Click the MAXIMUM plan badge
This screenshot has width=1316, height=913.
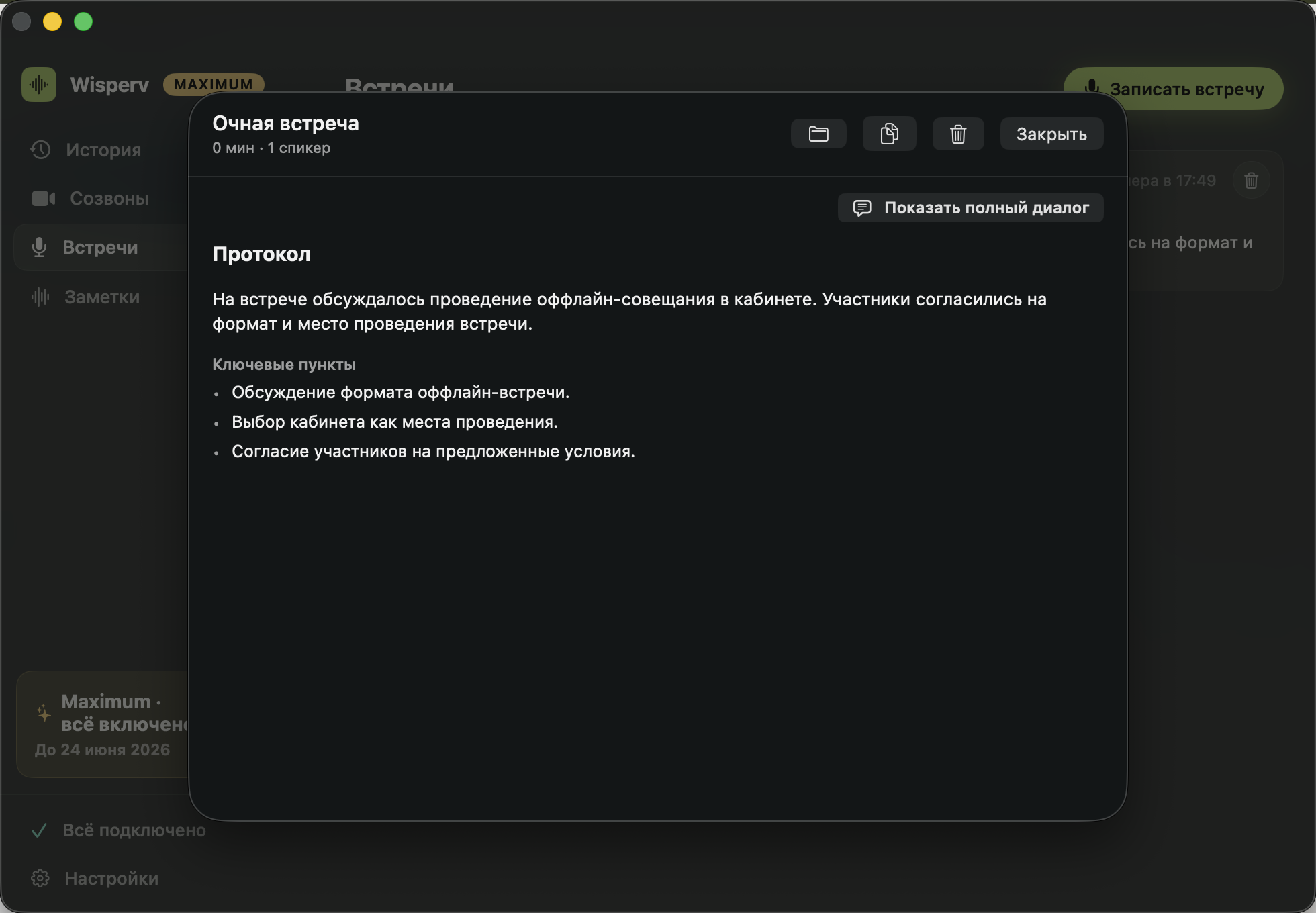[214, 84]
